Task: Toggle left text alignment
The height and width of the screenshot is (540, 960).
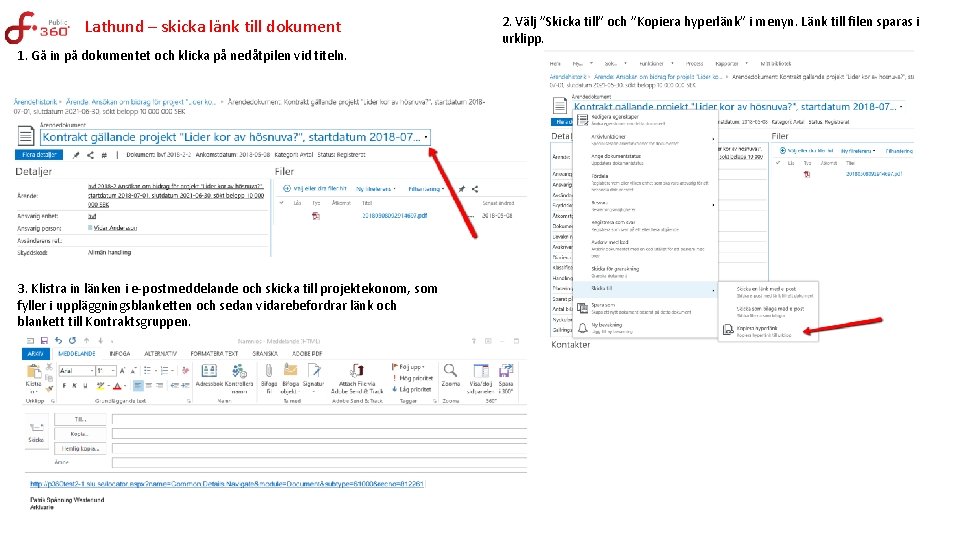Action: pyautogui.click(x=138, y=385)
